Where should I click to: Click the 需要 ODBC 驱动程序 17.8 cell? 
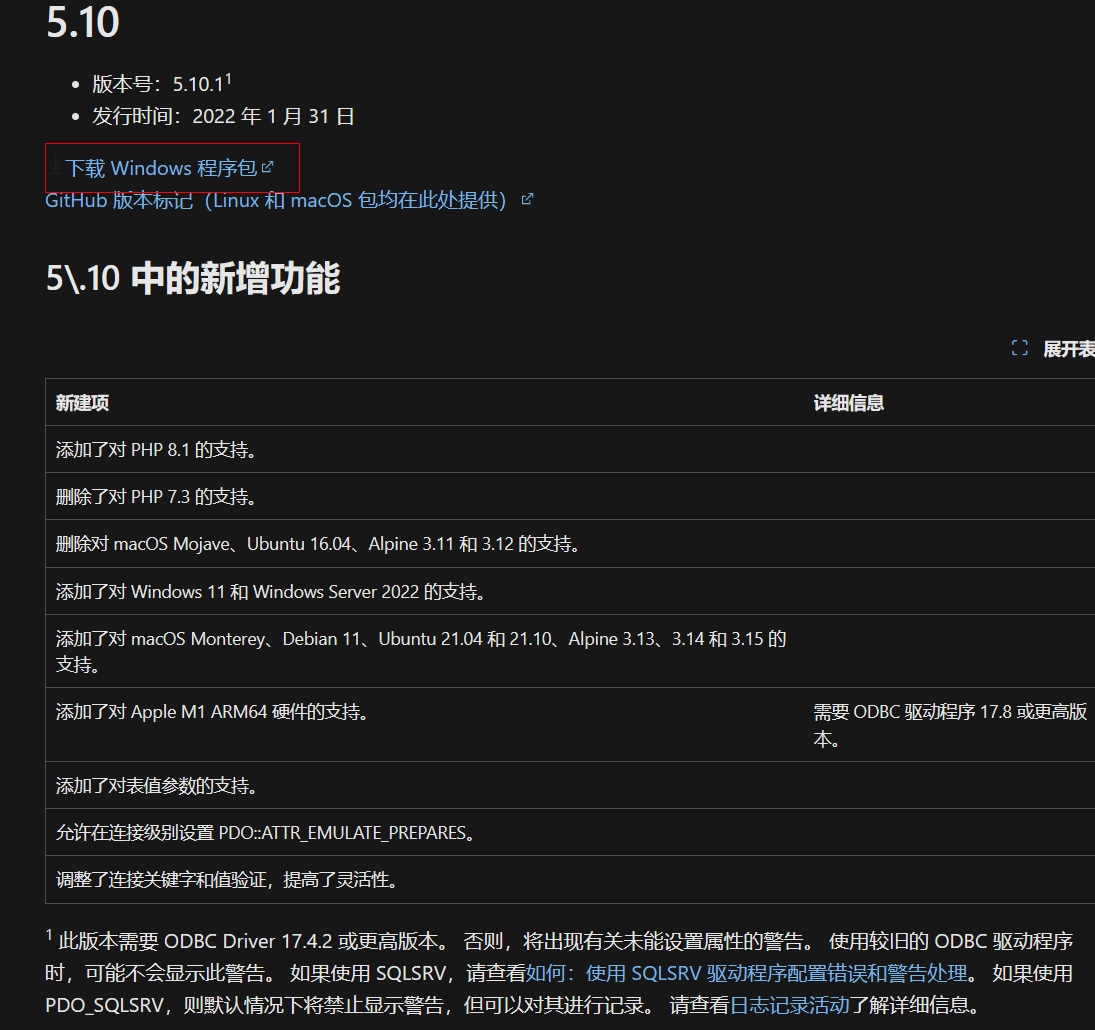(x=950, y=722)
